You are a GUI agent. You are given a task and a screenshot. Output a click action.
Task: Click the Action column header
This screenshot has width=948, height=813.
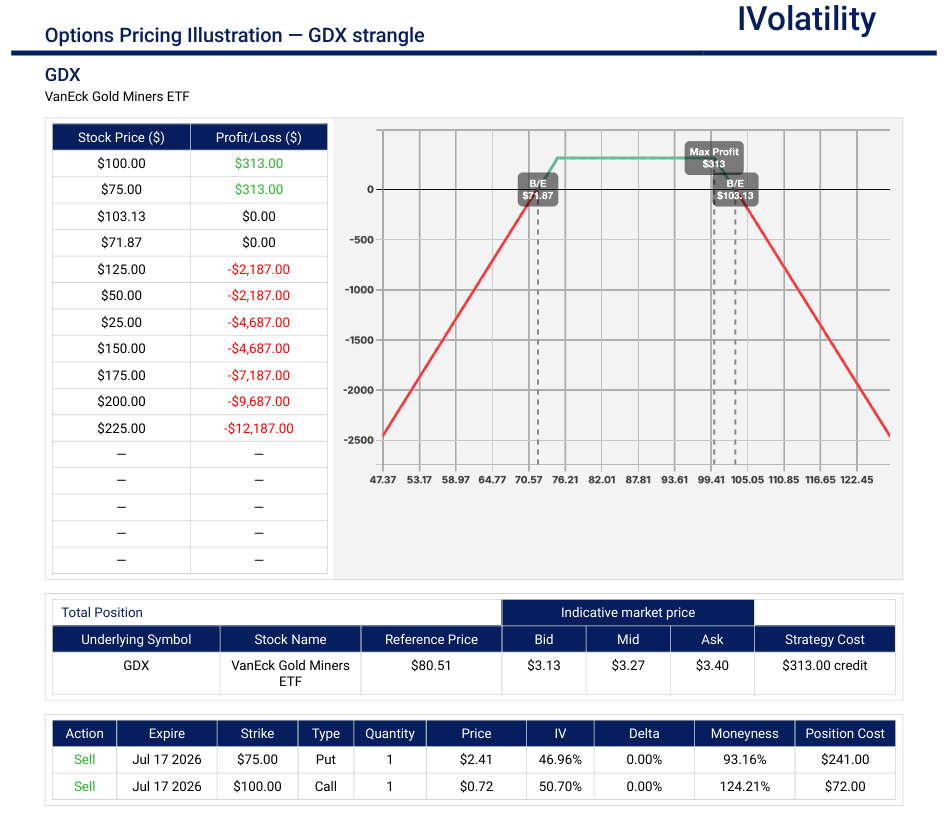(84, 733)
